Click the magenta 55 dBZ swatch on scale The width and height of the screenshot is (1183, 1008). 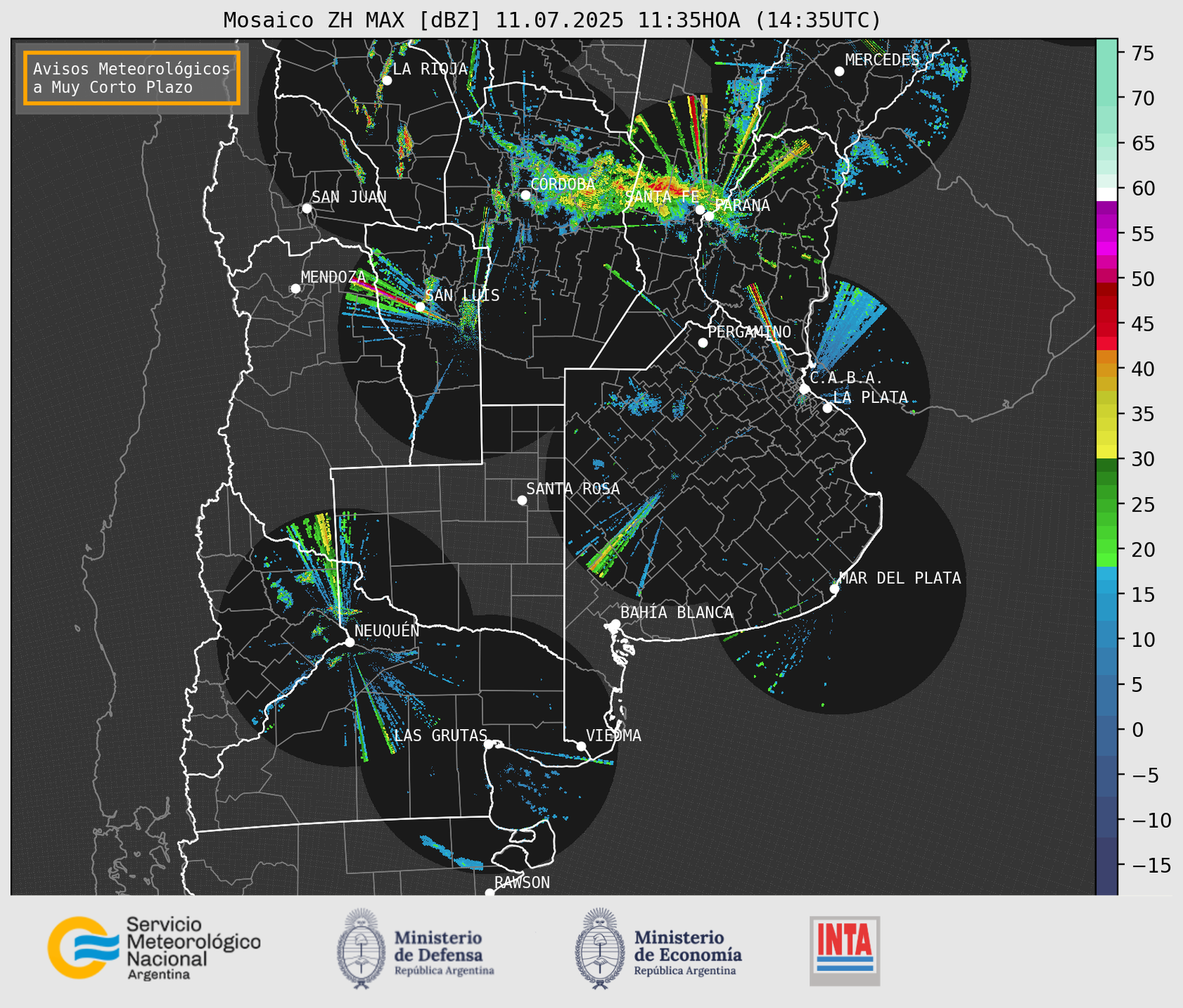pos(1107,234)
